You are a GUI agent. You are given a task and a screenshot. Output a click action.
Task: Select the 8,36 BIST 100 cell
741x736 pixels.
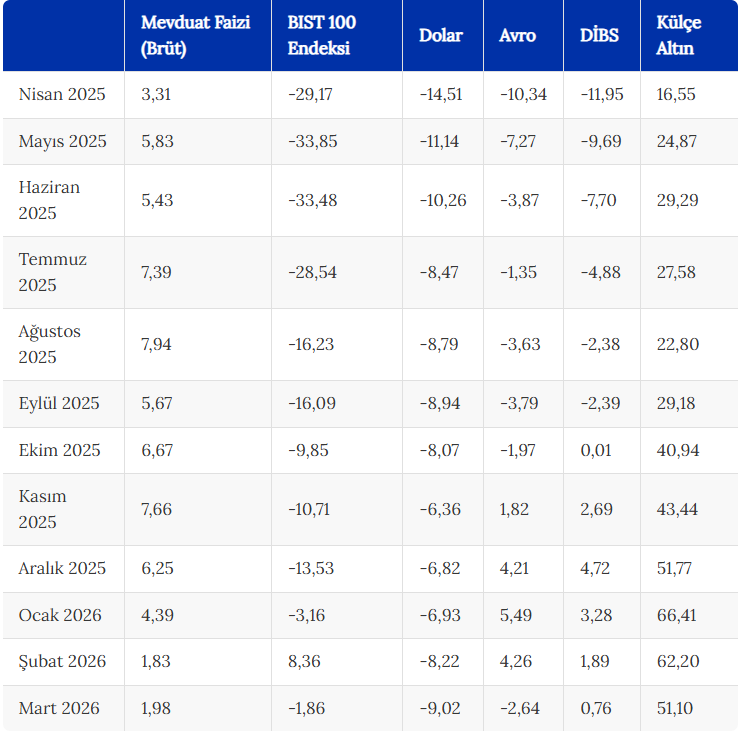tap(304, 661)
